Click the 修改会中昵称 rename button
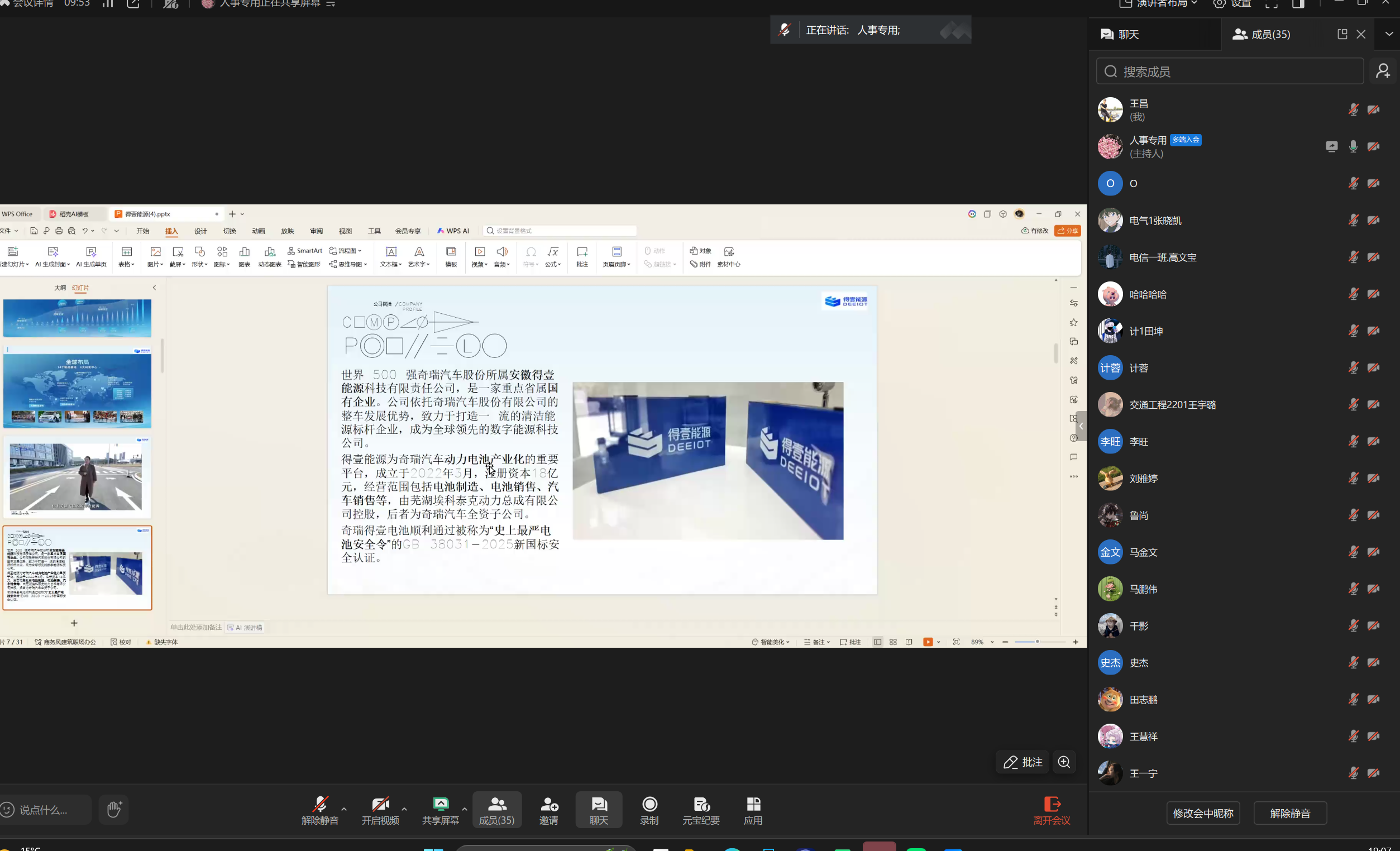Image resolution: width=1400 pixels, height=851 pixels. click(x=1202, y=813)
